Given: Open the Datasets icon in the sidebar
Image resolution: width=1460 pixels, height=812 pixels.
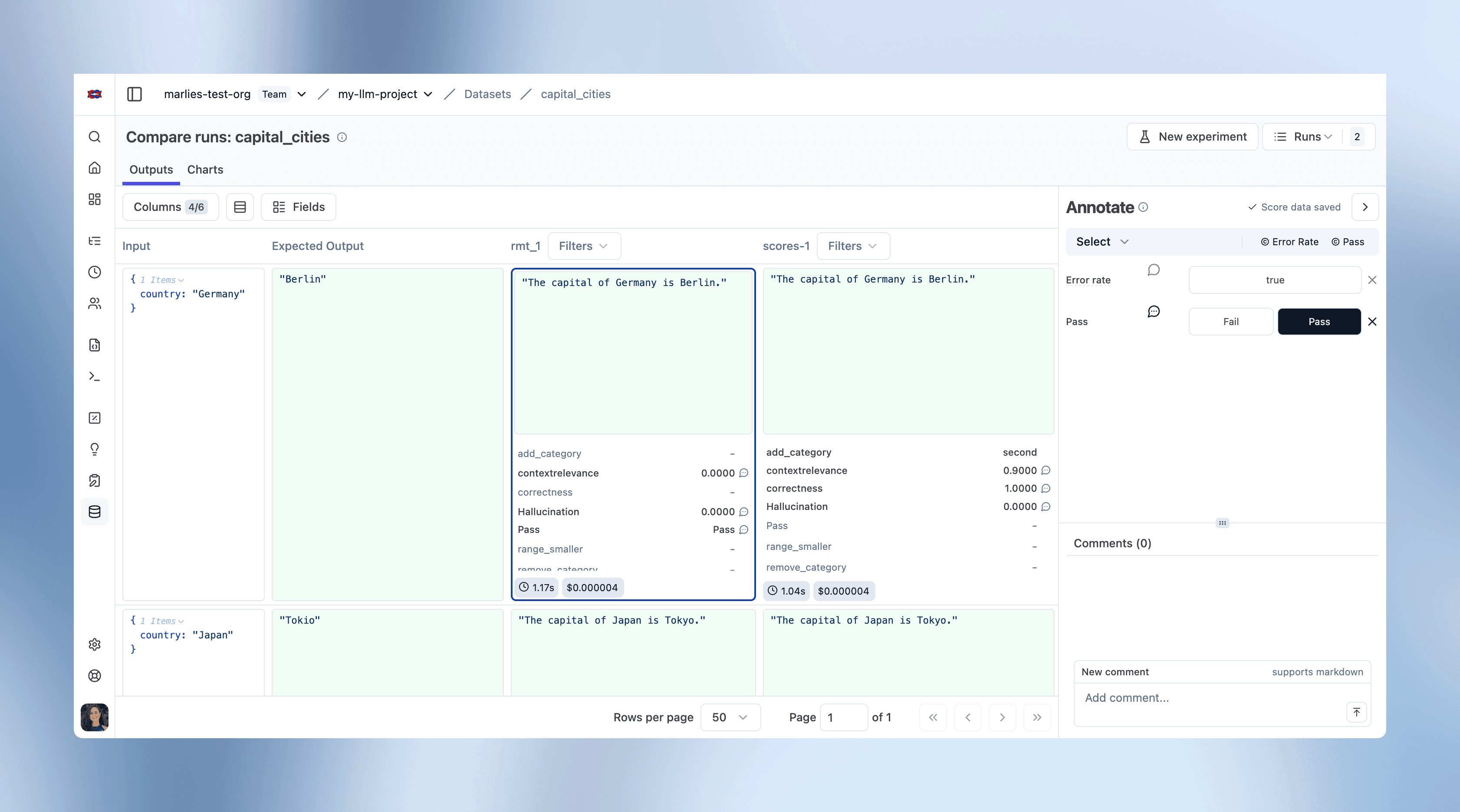Looking at the screenshot, I should [x=94, y=512].
